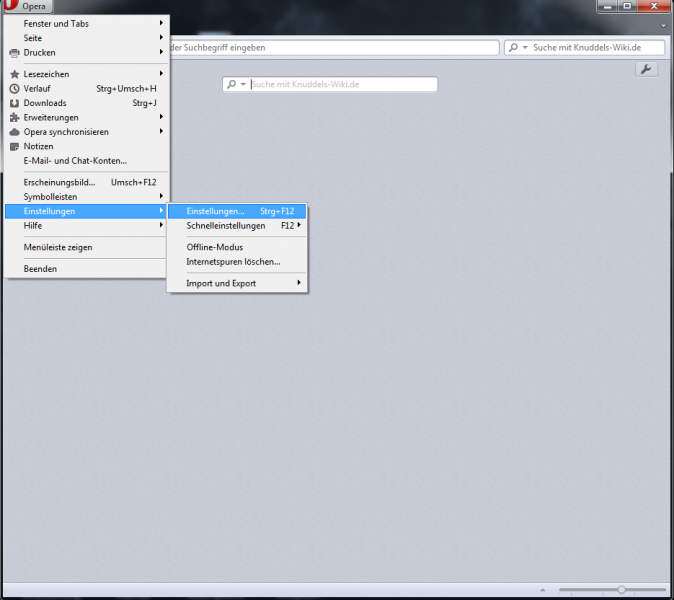This screenshot has height=600, width=674.
Task: Click the puzzle piece Erweiterungen icon
Action: 14,117
